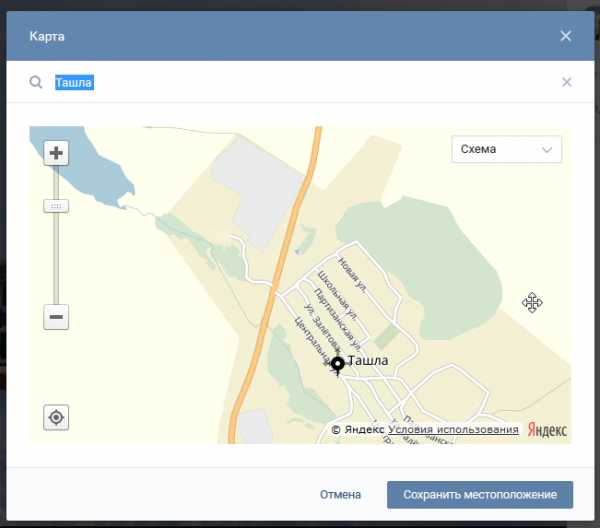
Task: Click the black Ташла map pin
Action: click(x=338, y=365)
